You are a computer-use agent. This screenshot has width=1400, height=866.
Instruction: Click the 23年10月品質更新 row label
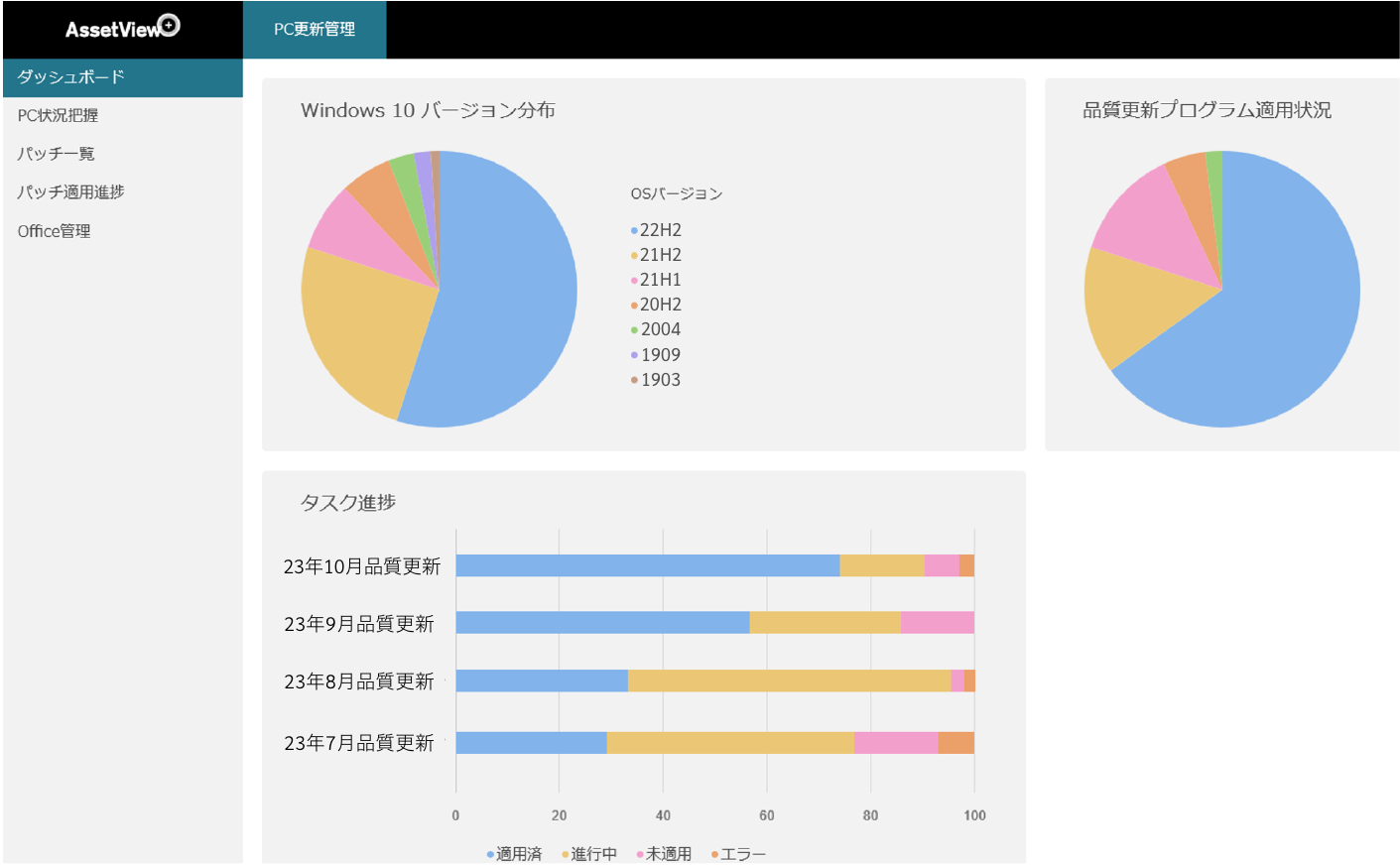362,566
